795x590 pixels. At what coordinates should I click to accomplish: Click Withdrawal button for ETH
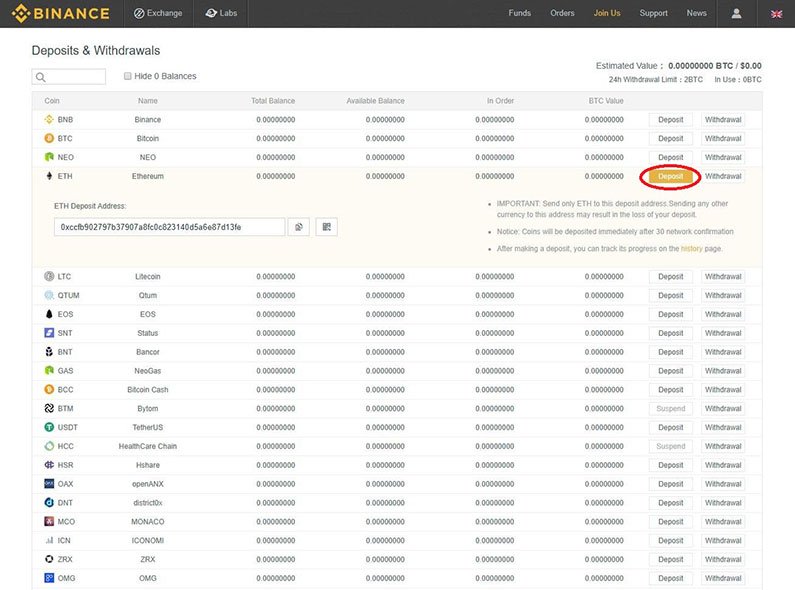(723, 176)
